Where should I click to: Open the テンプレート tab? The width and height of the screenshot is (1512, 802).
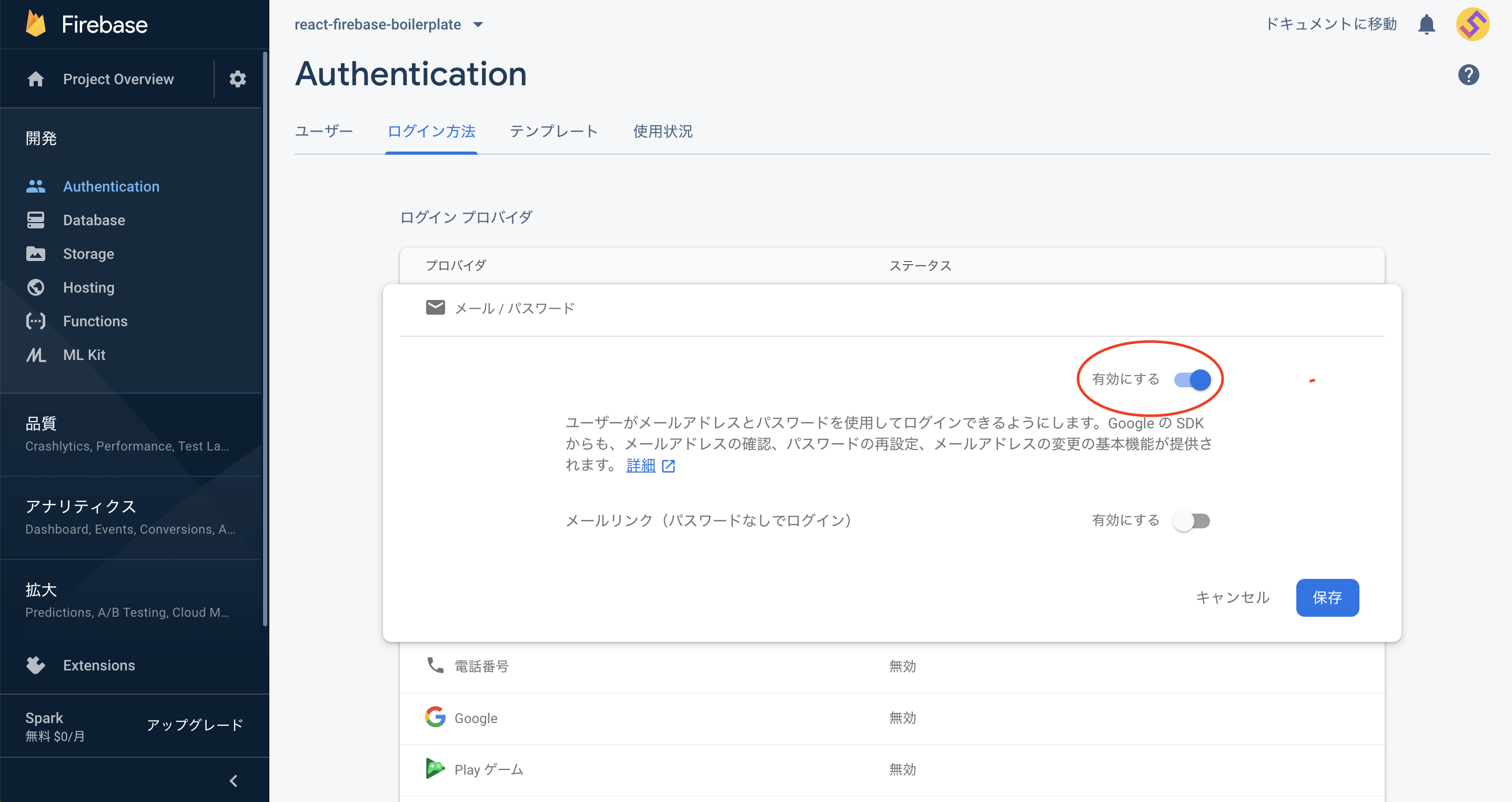point(554,132)
